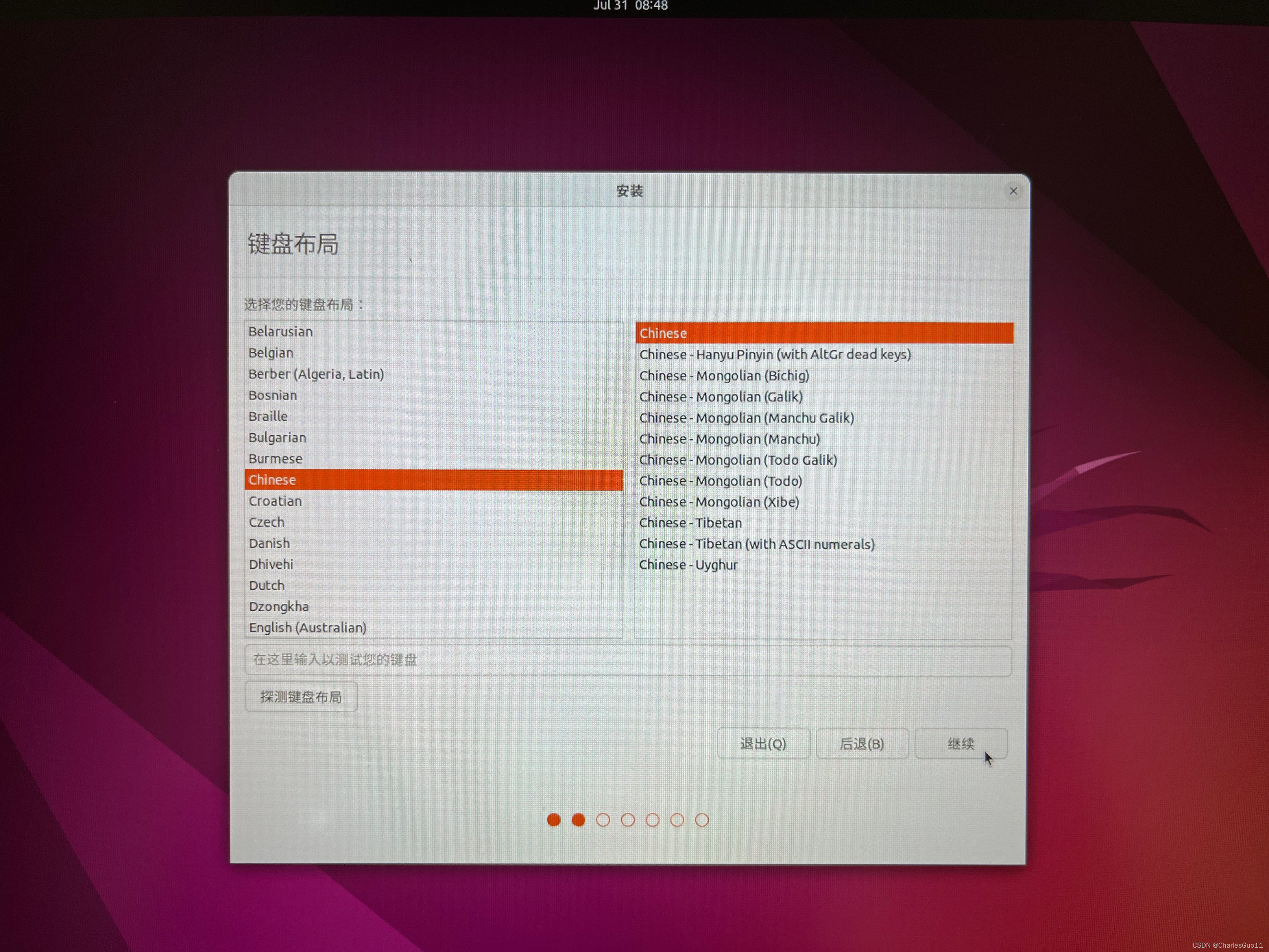The image size is (1269, 952).
Task: Choose the Chinese - Uyghur variant
Action: tap(689, 565)
